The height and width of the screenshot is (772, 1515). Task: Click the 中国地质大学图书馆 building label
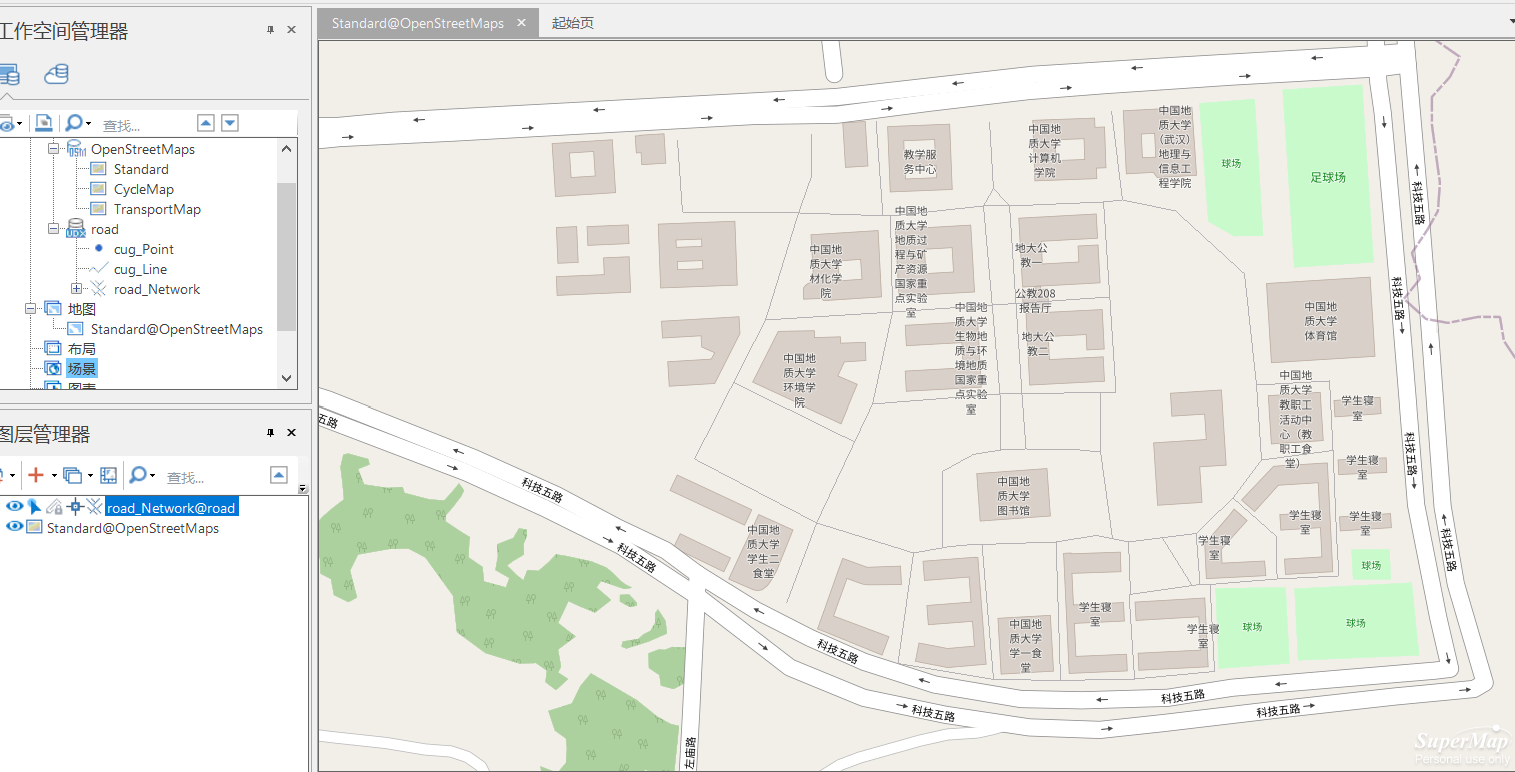point(1012,496)
